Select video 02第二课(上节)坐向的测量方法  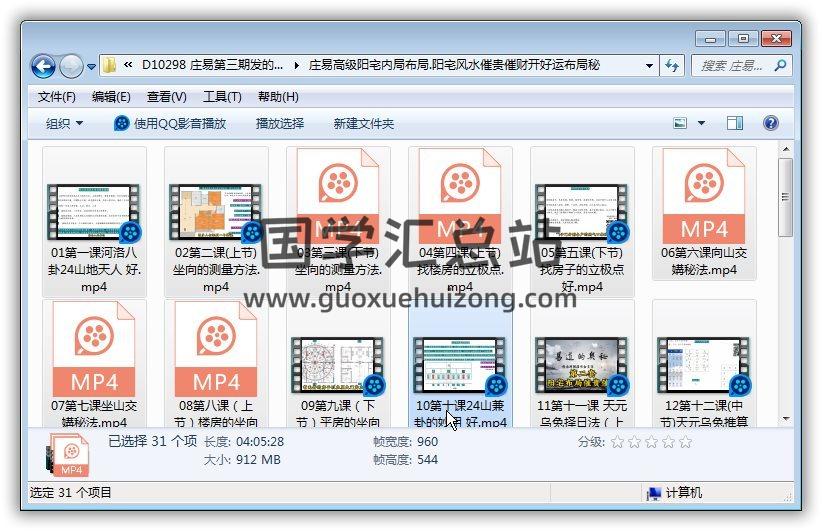tap(216, 222)
